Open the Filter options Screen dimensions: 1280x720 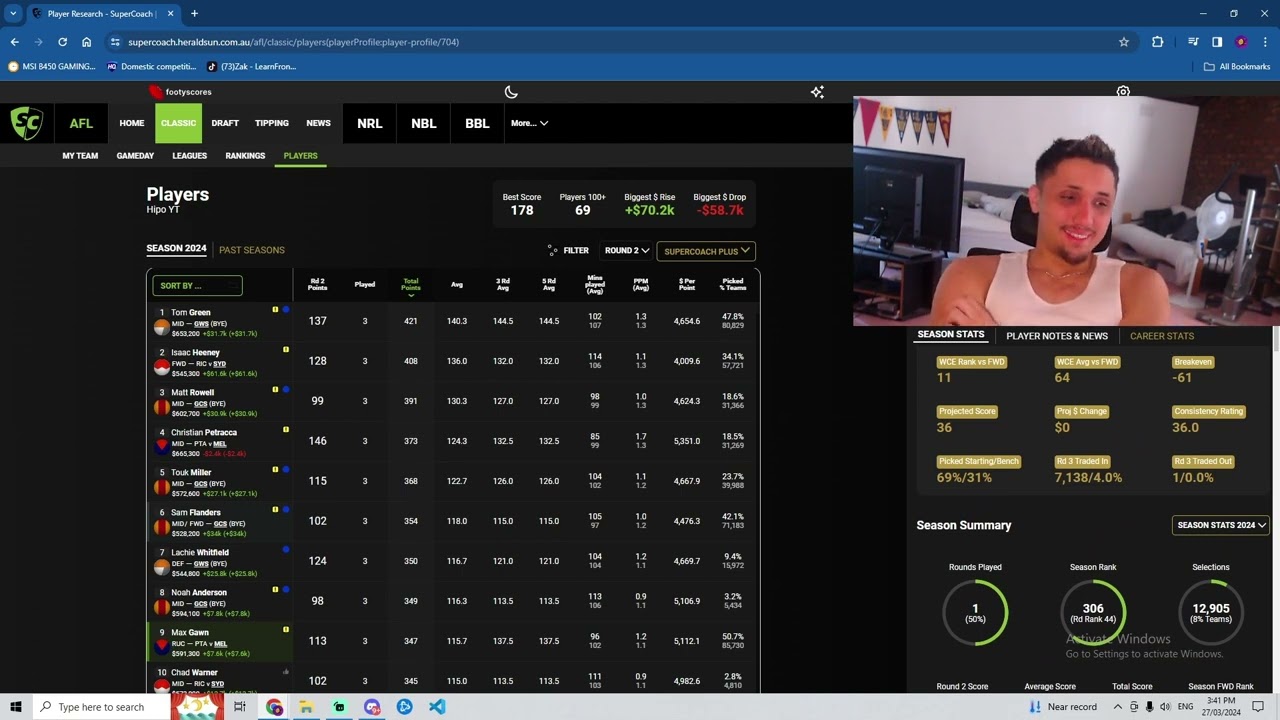point(568,250)
